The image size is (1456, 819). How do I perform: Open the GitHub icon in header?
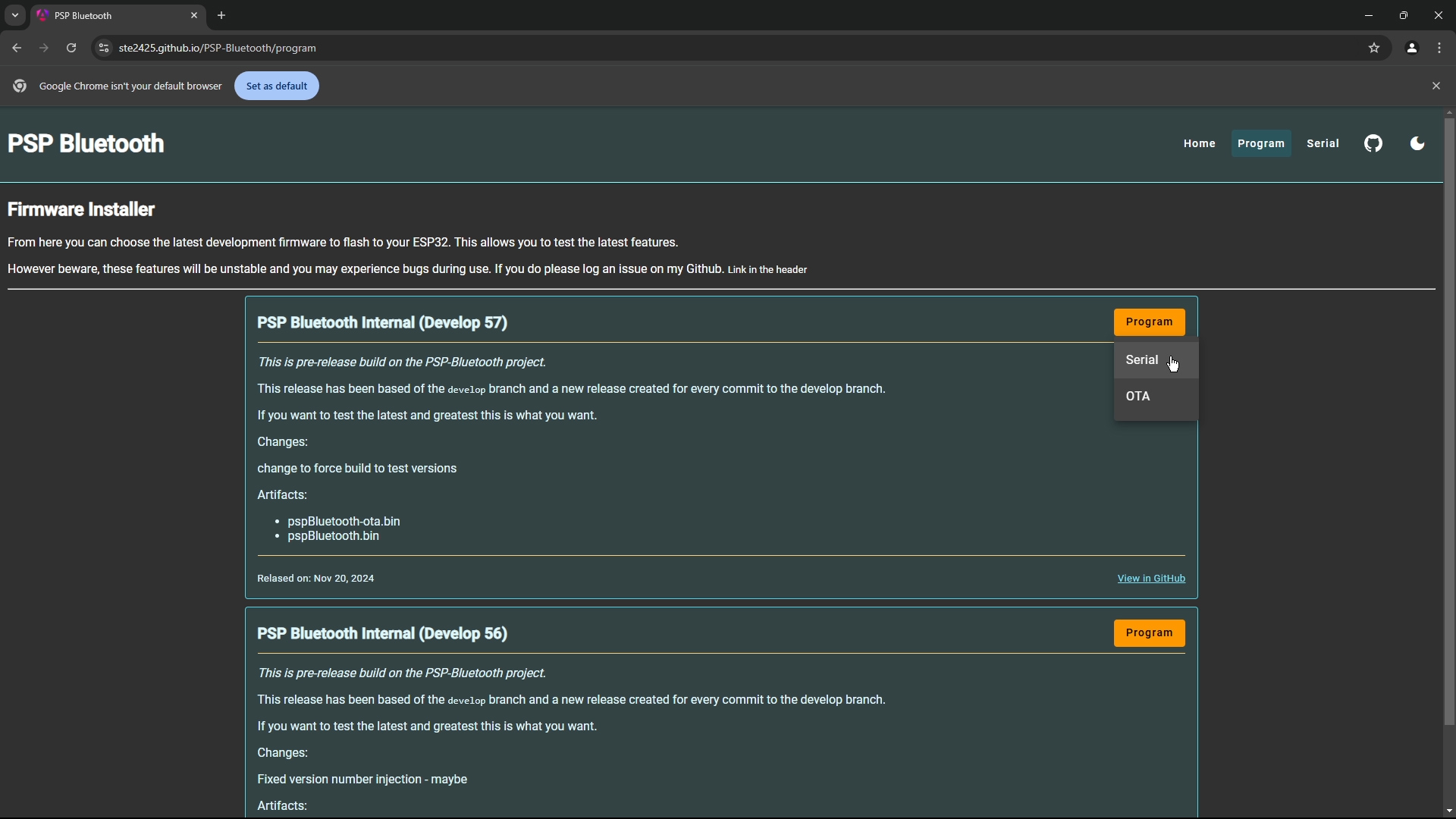pos(1373,143)
